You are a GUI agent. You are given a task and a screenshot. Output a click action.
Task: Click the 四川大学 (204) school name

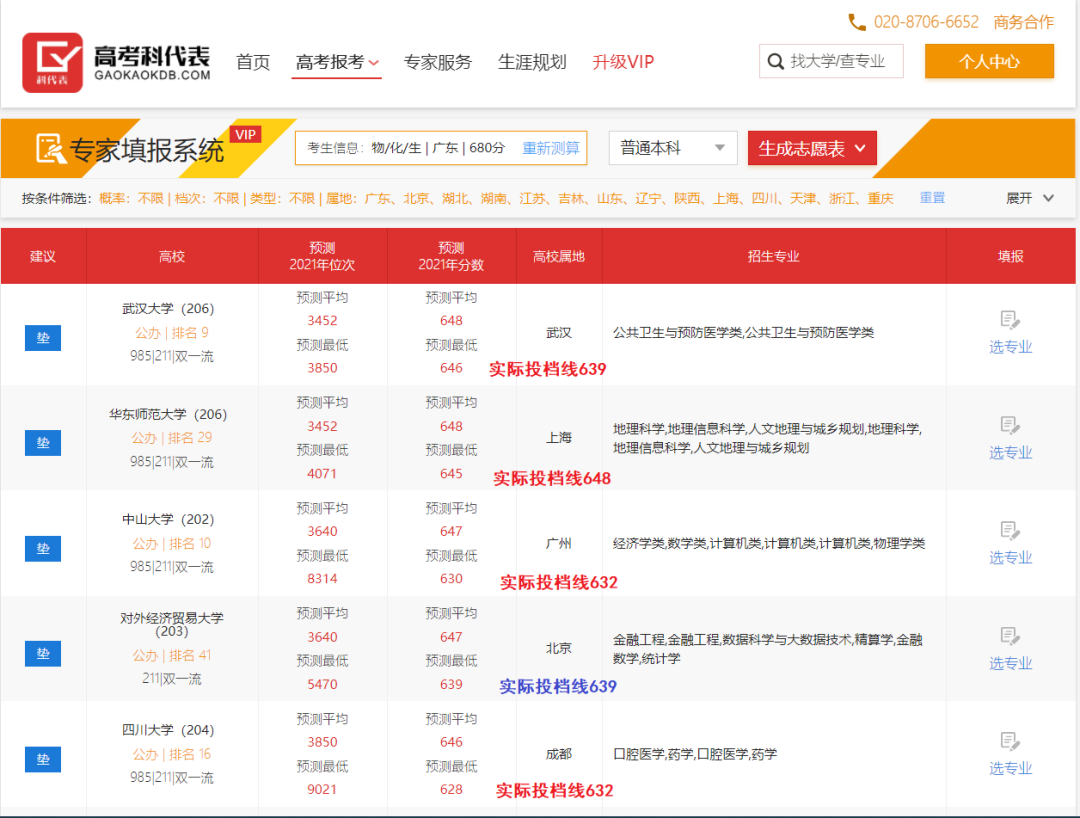(168, 730)
